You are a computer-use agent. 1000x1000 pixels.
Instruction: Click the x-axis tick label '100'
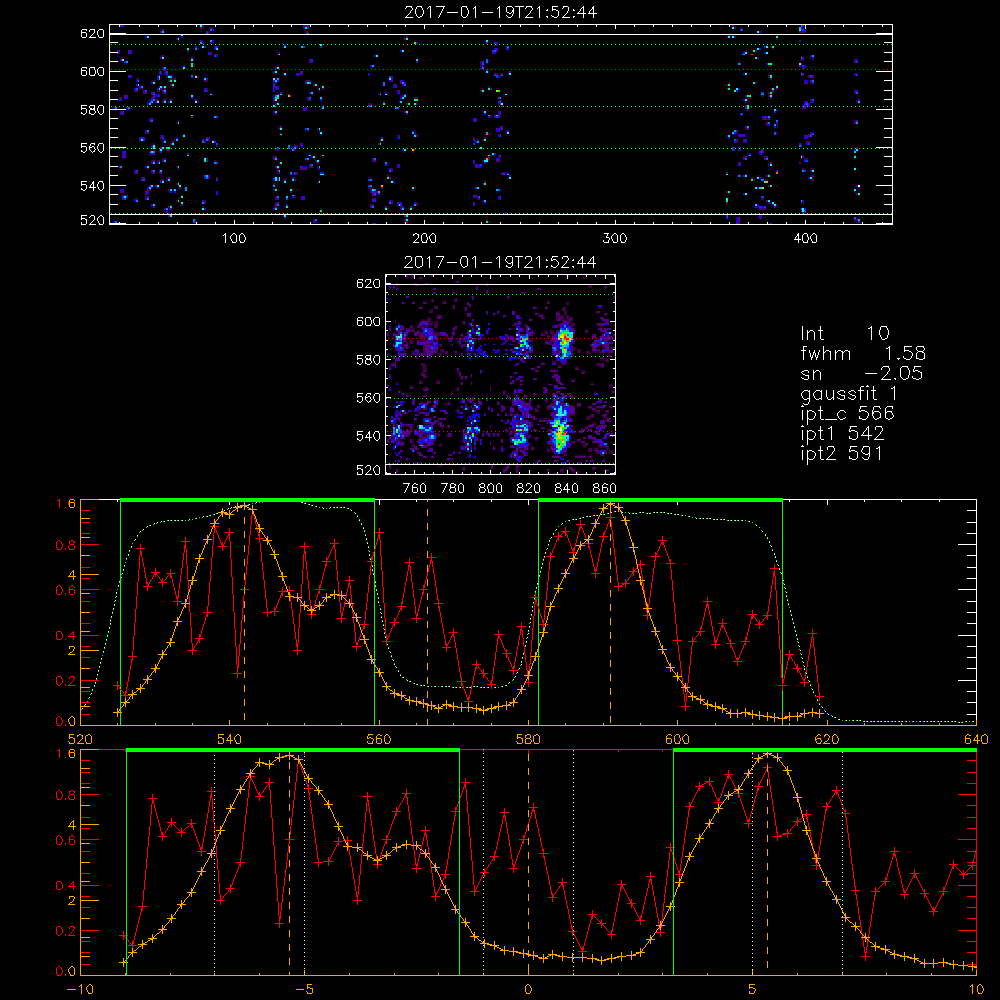coord(234,239)
